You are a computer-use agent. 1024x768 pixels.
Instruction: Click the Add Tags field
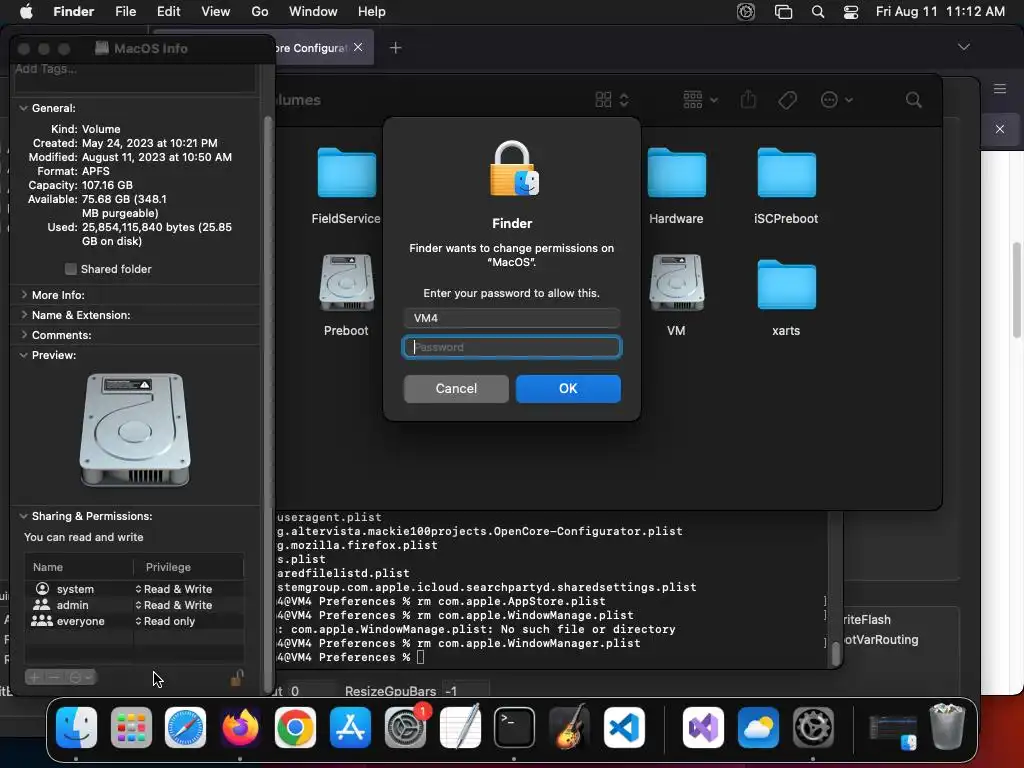click(135, 76)
